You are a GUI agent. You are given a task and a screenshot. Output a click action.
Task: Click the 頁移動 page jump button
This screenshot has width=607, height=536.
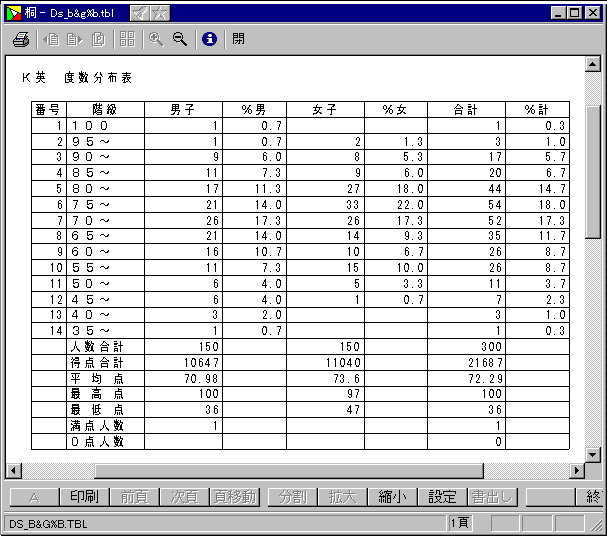point(234,497)
